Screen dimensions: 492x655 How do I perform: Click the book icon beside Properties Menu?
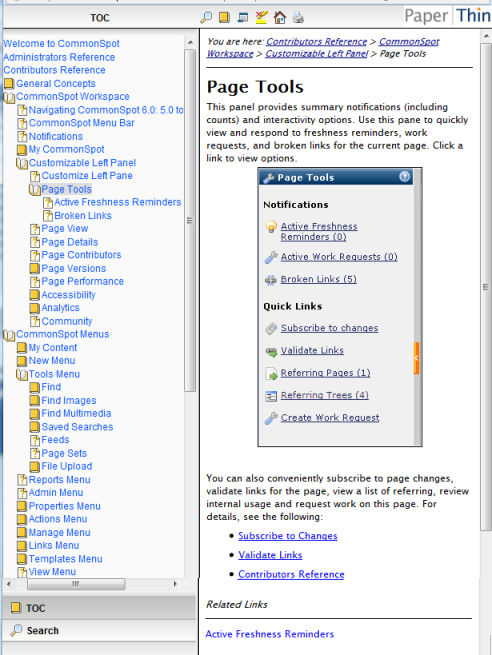22,507
